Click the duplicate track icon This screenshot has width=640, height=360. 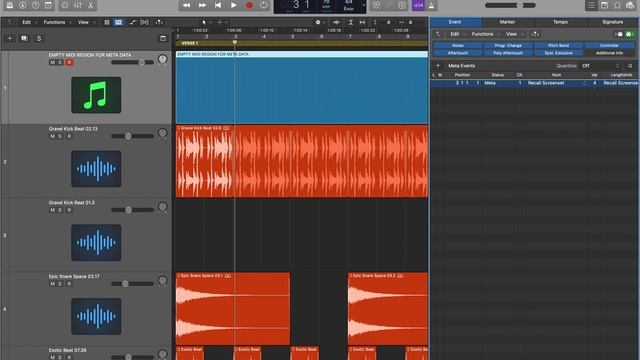point(24,38)
